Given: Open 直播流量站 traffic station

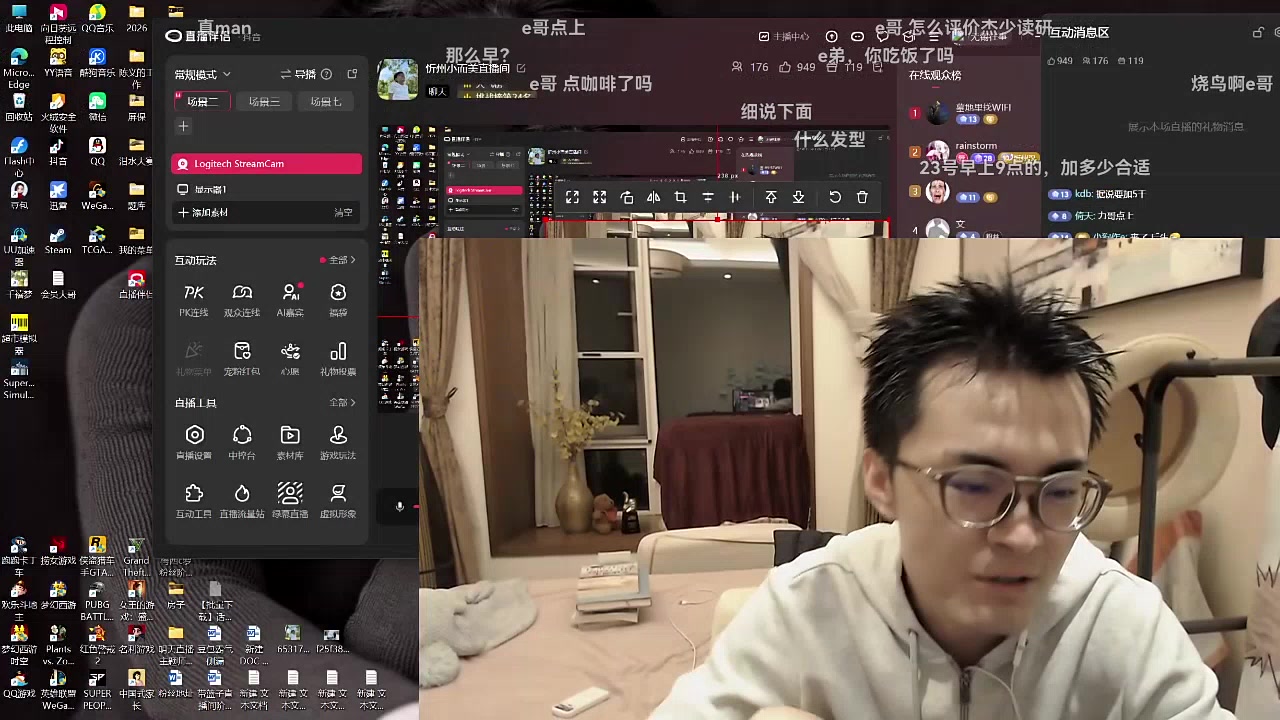Looking at the screenshot, I should pos(242,501).
